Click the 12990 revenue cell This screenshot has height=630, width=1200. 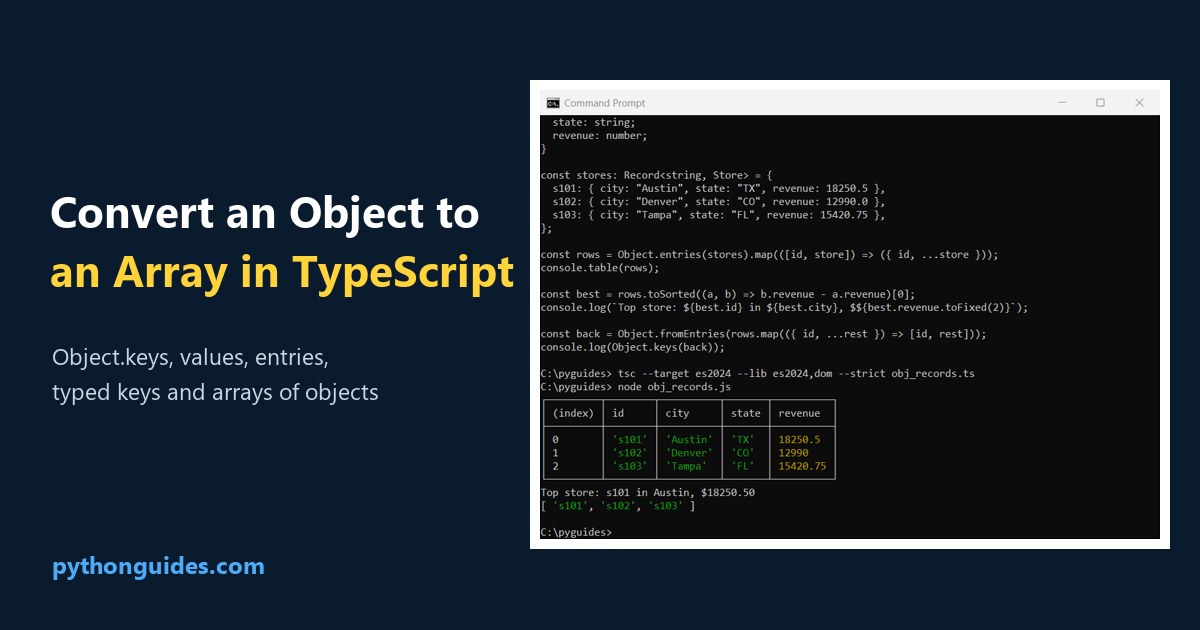point(793,453)
